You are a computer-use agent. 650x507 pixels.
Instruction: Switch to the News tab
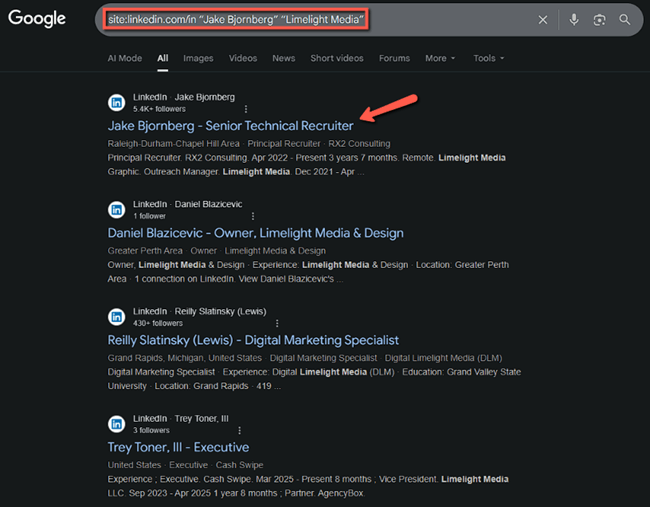pyautogui.click(x=284, y=58)
